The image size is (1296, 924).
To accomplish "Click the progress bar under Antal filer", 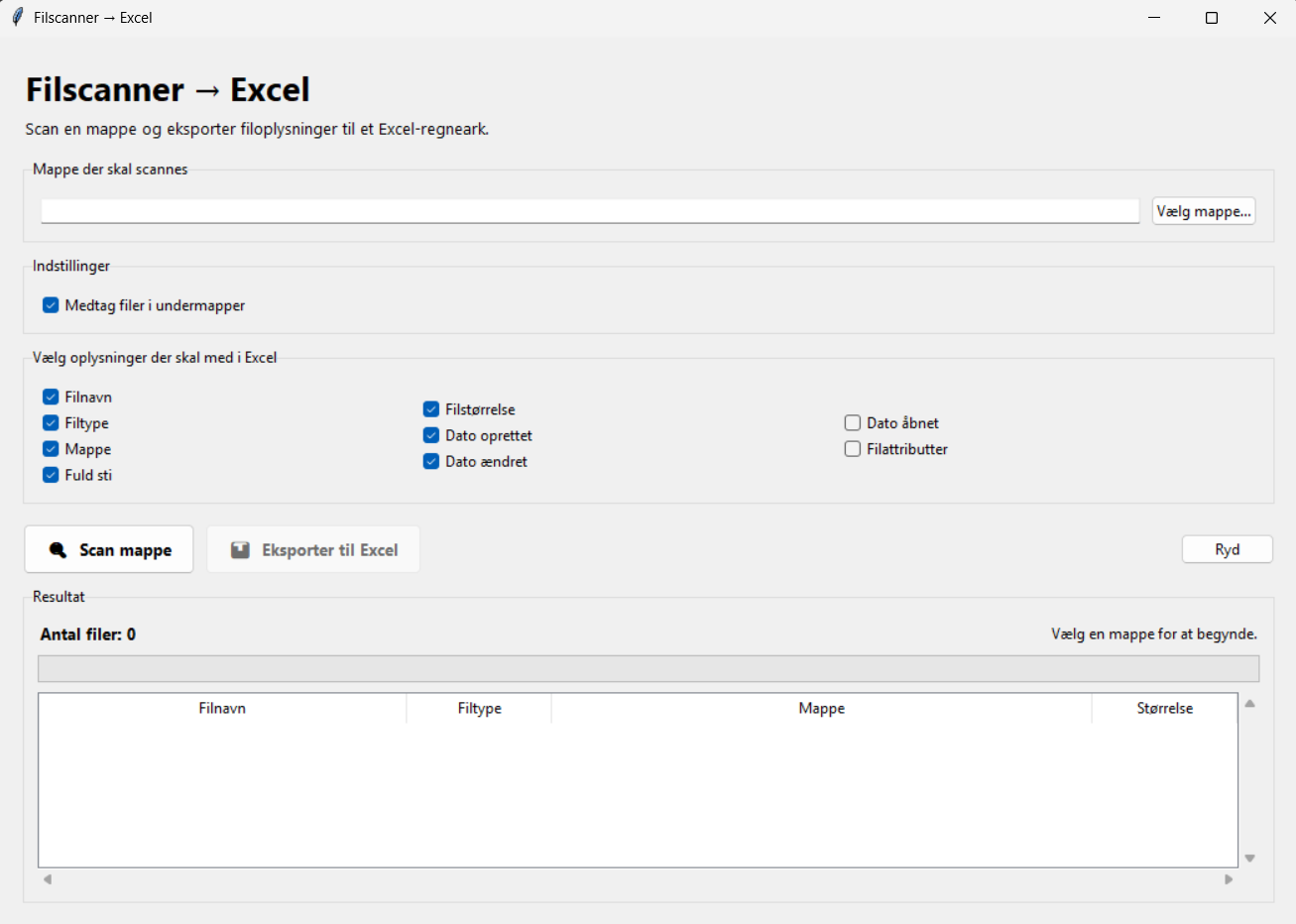I will pos(648,668).
